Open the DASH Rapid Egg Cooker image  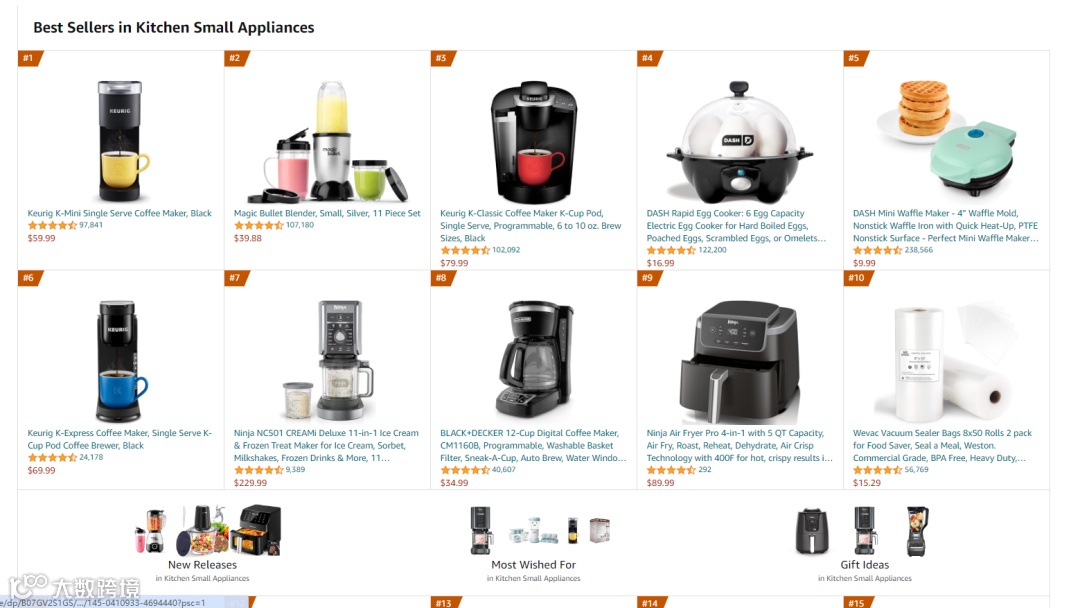pos(740,142)
